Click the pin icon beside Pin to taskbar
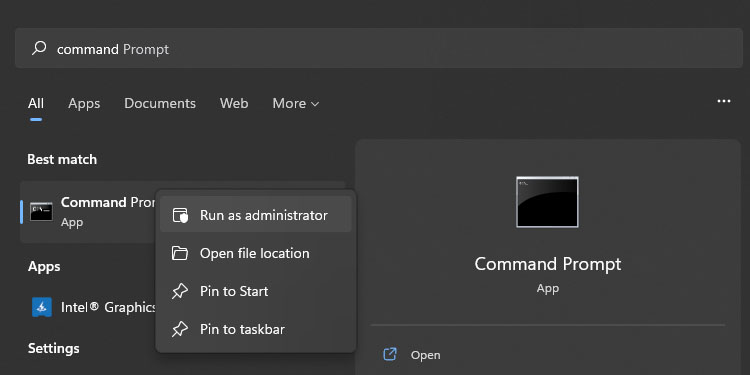 [x=180, y=329]
